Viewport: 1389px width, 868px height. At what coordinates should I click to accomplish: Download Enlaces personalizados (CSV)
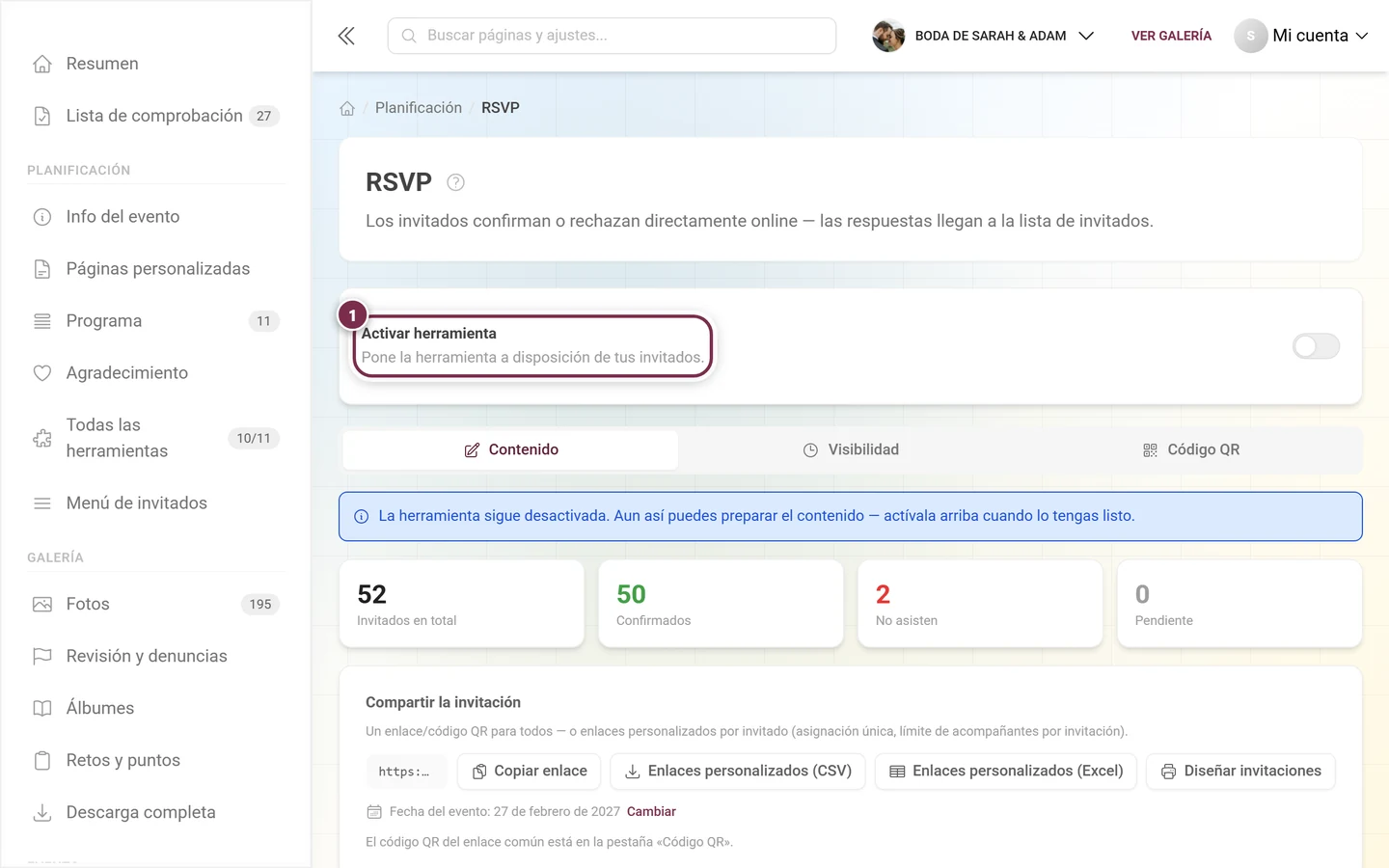click(738, 772)
